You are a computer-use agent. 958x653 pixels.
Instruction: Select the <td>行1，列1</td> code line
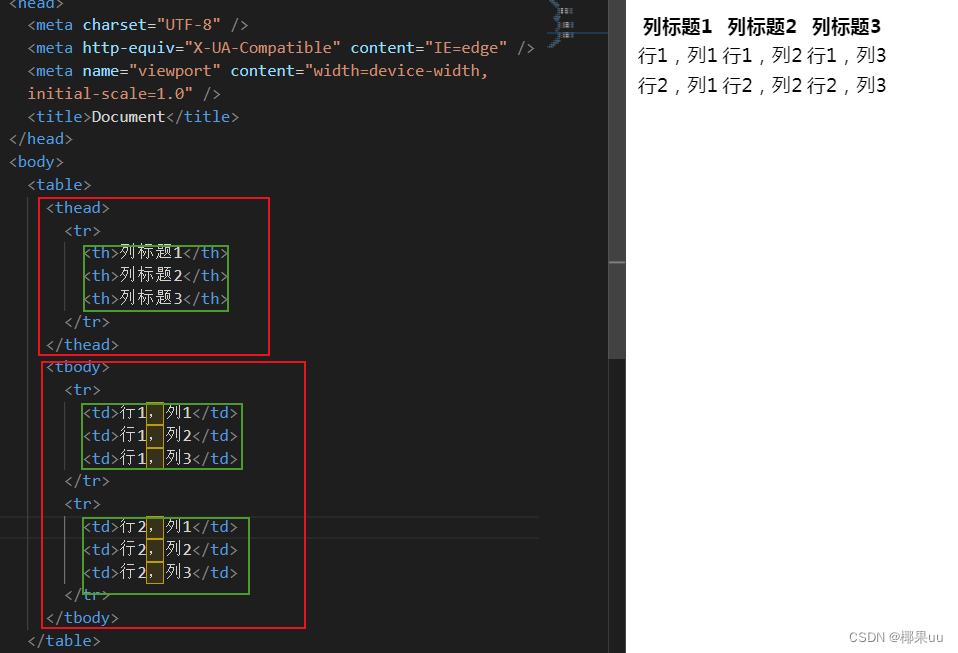tap(160, 413)
